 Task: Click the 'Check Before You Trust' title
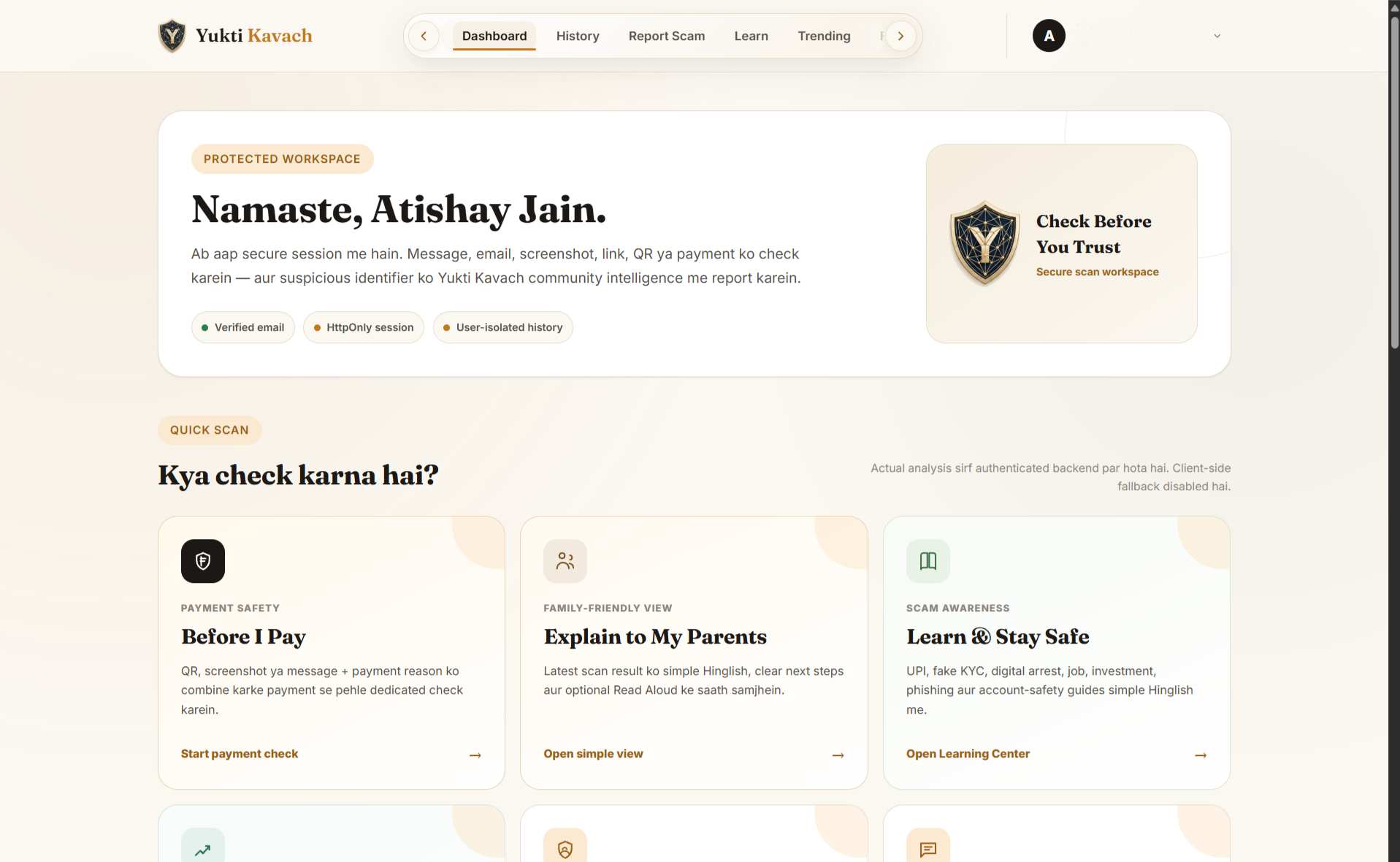[x=1094, y=234]
